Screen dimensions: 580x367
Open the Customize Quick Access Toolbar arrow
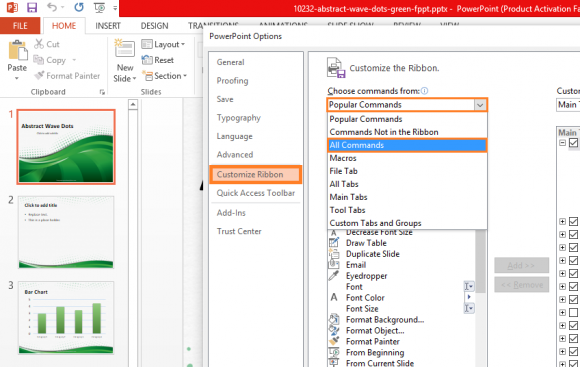(115, 8)
